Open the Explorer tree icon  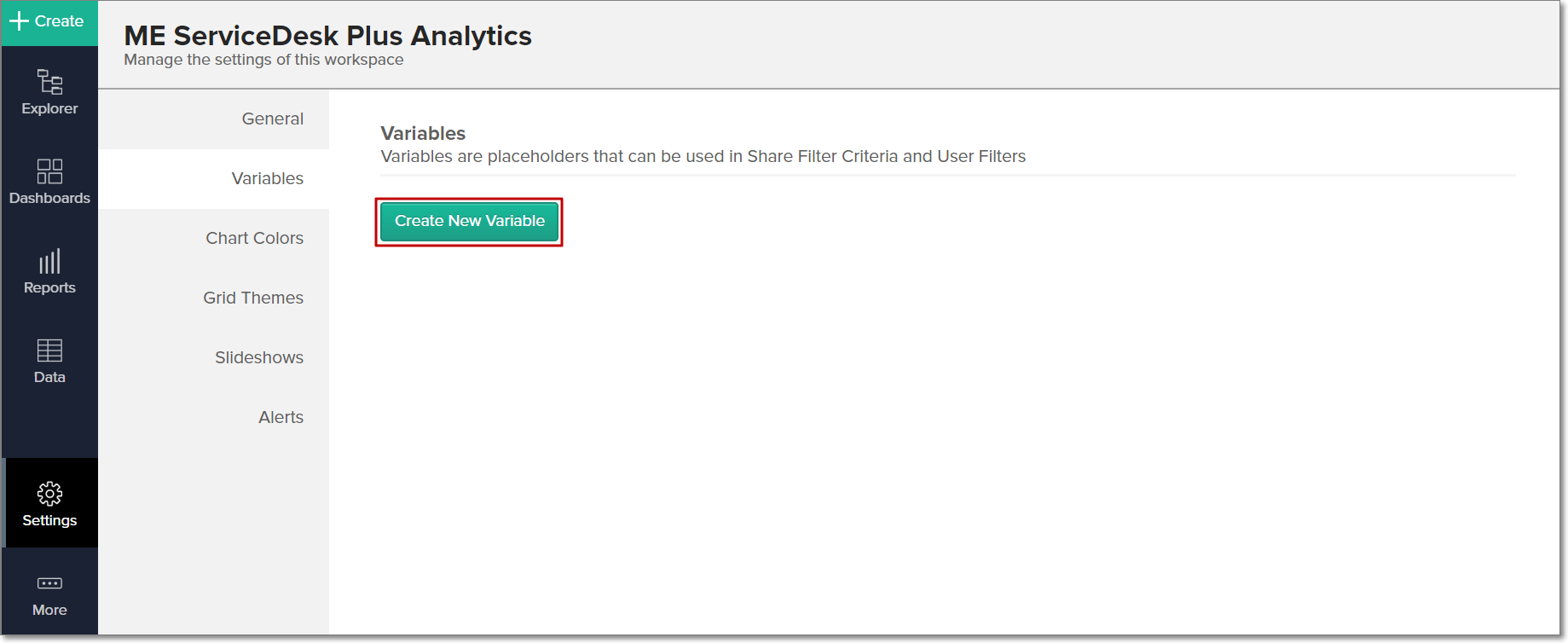[x=49, y=82]
